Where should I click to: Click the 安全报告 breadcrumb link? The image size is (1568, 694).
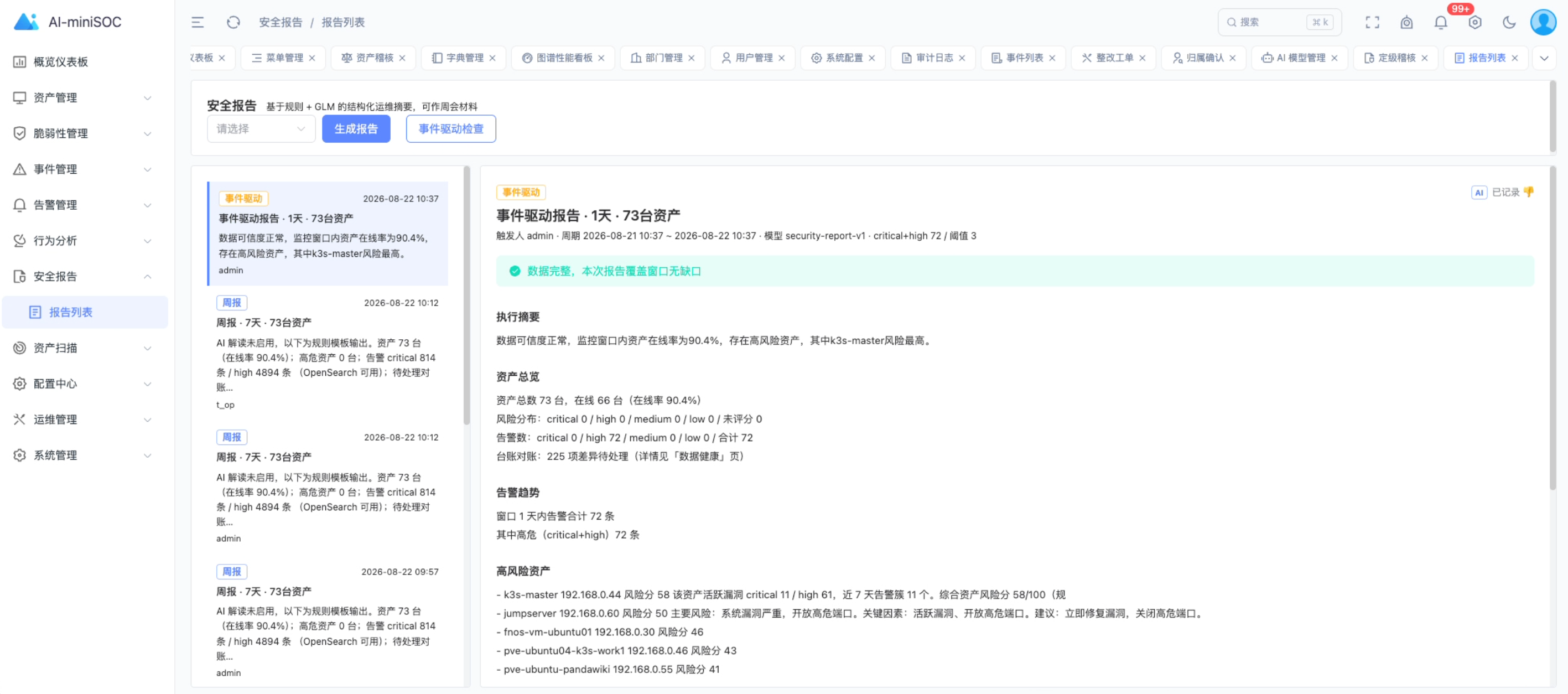280,23
